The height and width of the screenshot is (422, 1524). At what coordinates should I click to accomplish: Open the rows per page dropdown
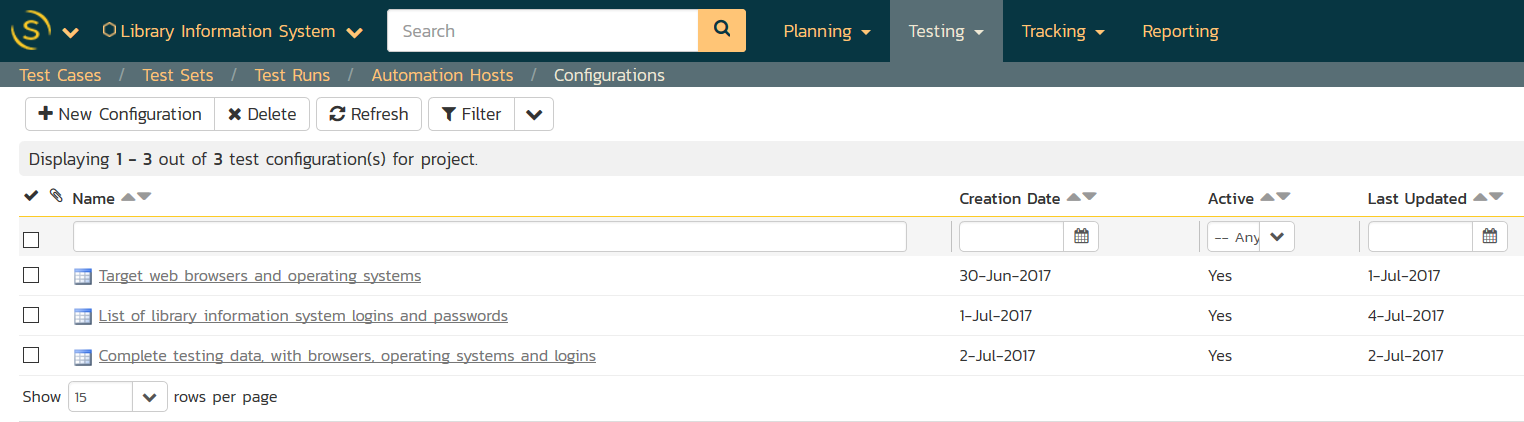tap(149, 397)
